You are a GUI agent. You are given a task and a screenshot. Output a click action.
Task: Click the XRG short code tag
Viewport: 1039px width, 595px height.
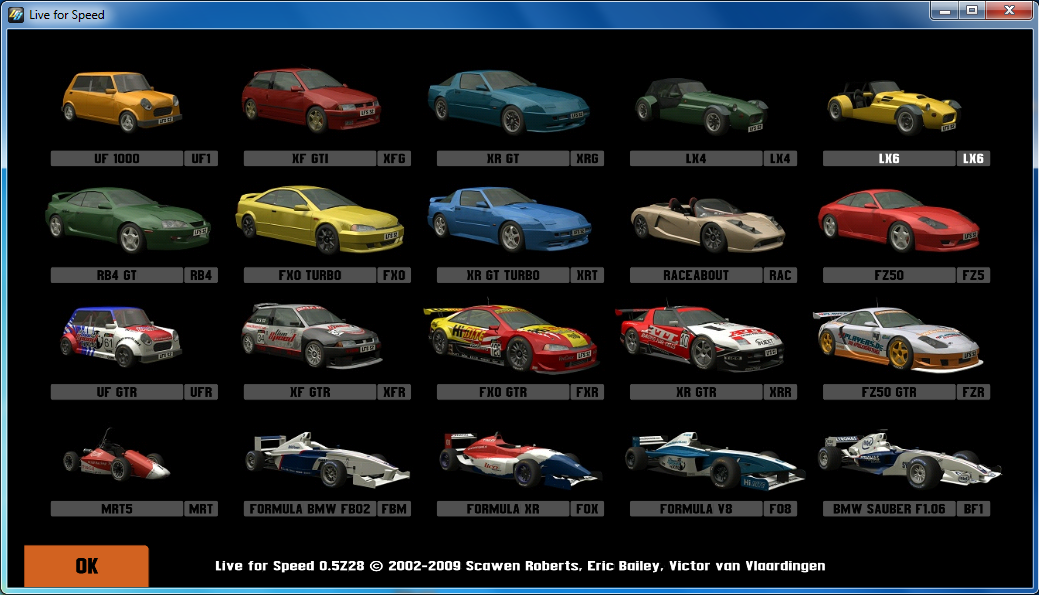pyautogui.click(x=587, y=158)
